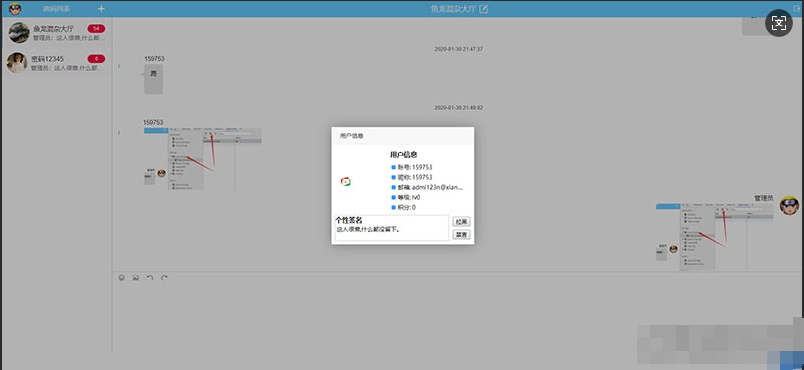The image size is (804, 370).
Task: Open the 鱼龙混杂大厅 room in the list
Action: coord(56,33)
